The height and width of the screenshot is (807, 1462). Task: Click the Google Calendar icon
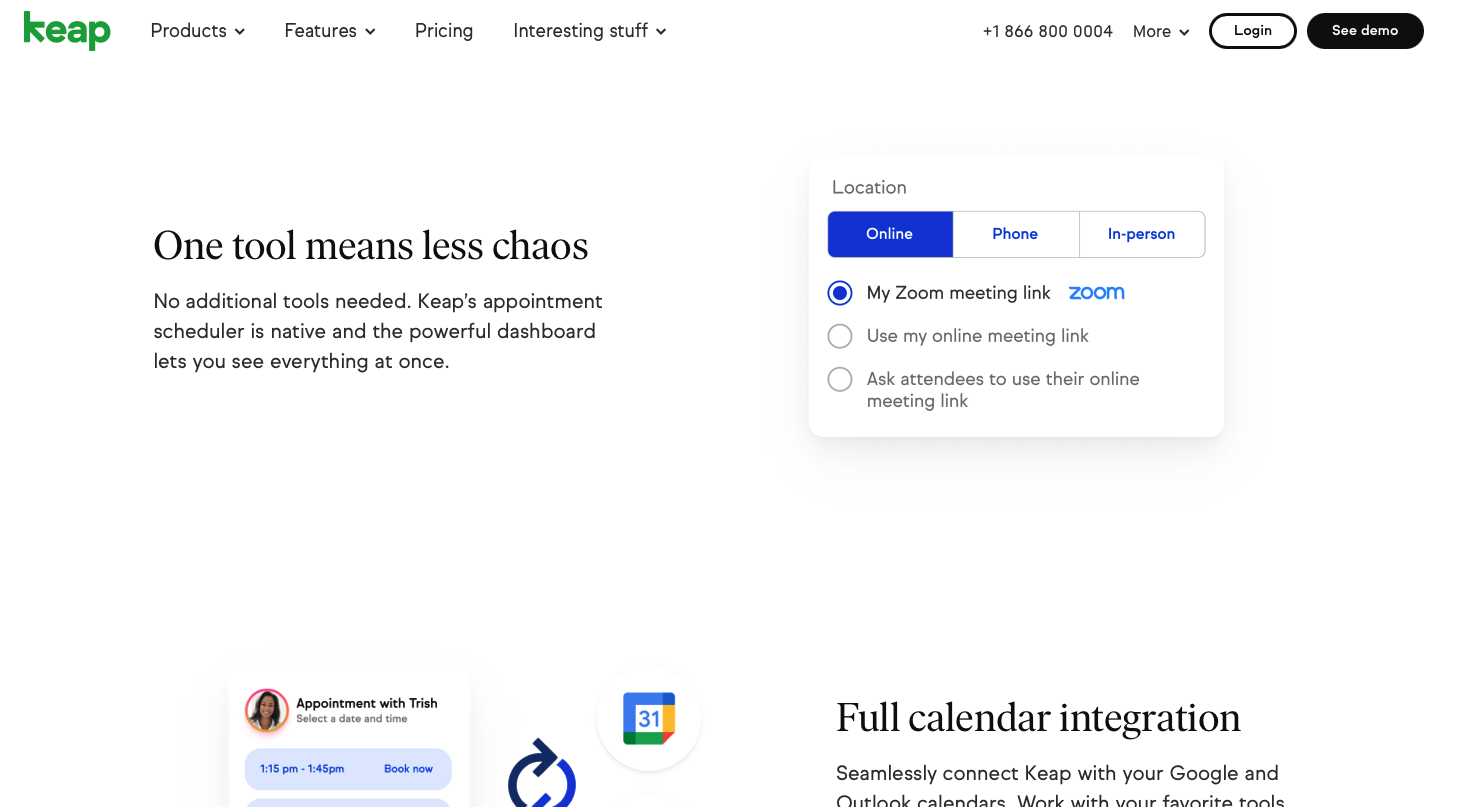(x=649, y=718)
